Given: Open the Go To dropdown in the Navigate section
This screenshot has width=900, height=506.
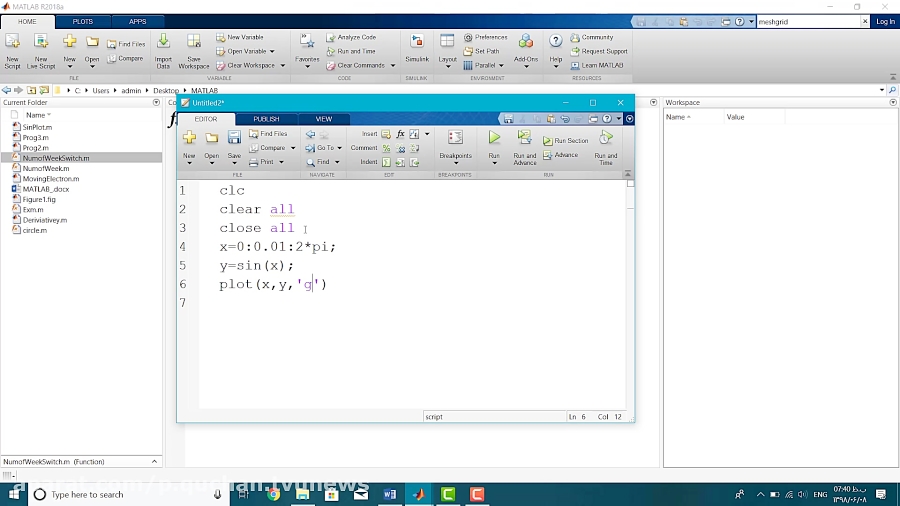Looking at the screenshot, I should coord(339,148).
